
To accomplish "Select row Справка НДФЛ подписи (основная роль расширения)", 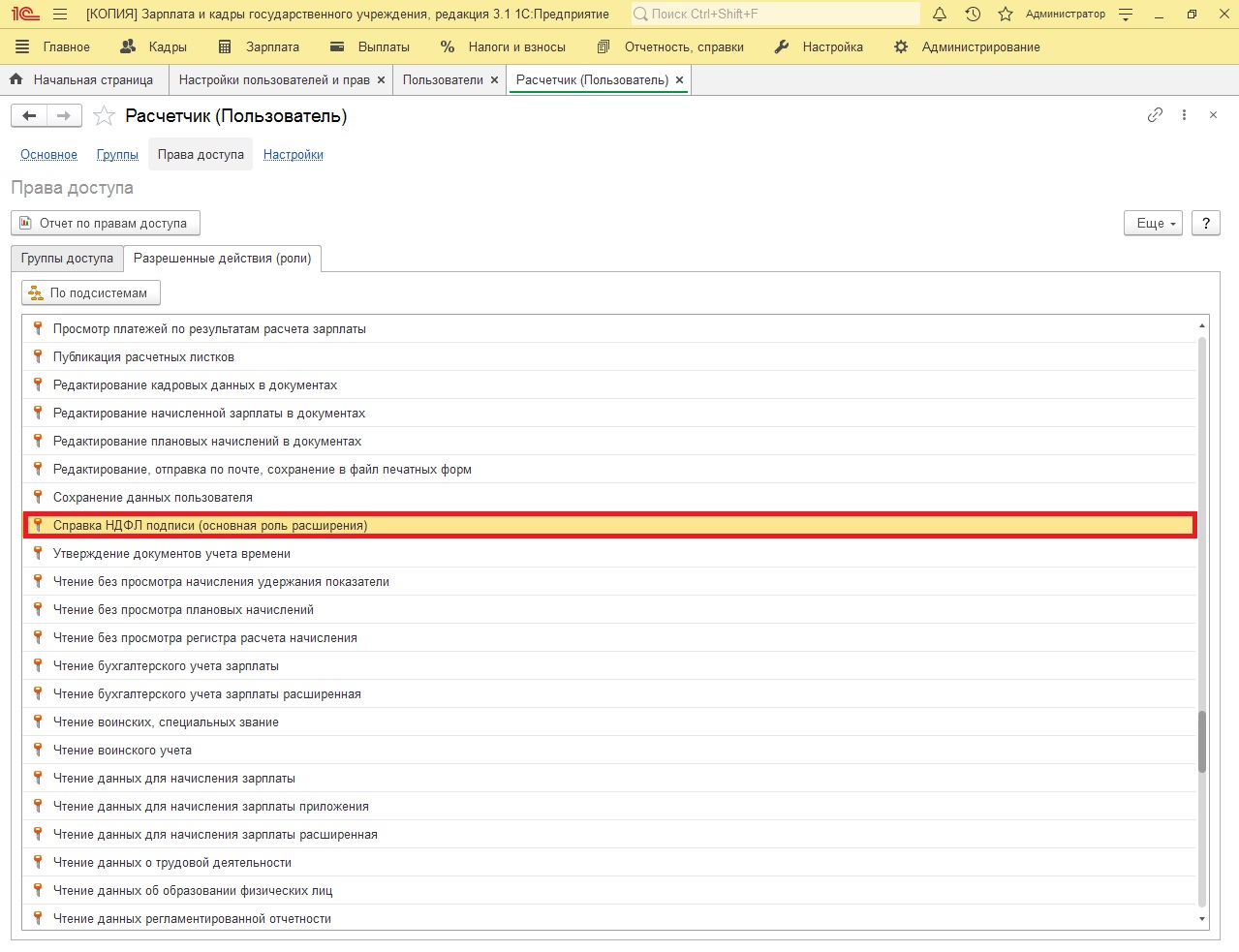I will coord(610,525).
